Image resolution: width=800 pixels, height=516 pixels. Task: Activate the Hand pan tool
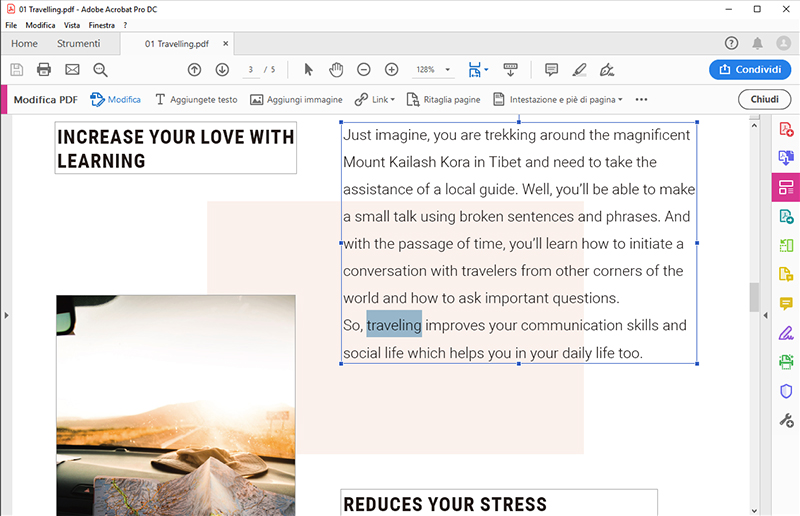(336, 69)
